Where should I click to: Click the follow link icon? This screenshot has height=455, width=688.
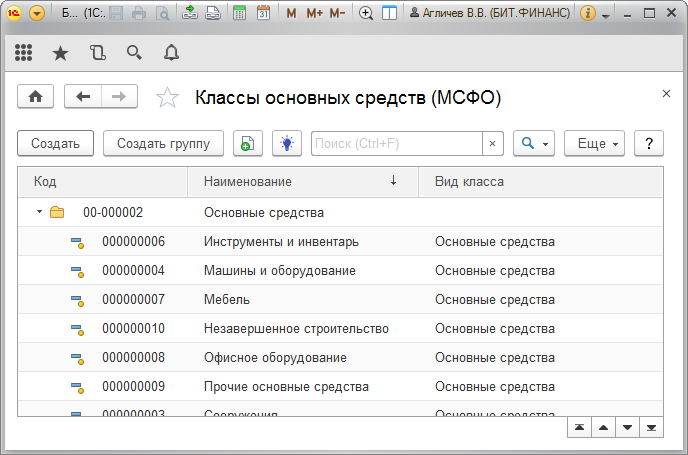click(x=213, y=13)
